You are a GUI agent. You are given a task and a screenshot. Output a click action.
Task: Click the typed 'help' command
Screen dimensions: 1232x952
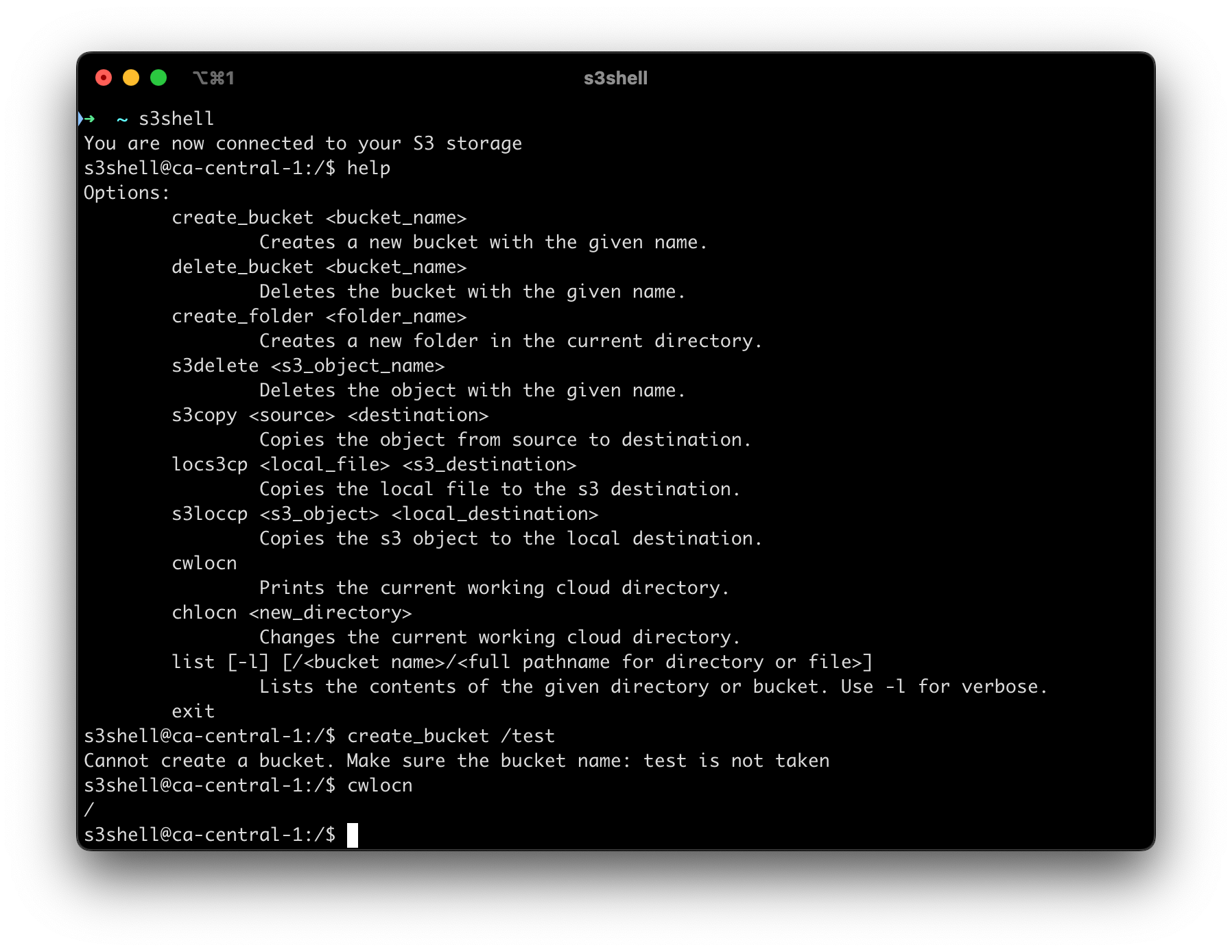[x=368, y=168]
